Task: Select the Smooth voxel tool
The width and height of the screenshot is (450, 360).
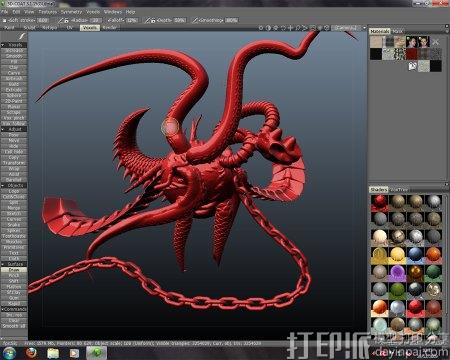Action: (x=14, y=56)
